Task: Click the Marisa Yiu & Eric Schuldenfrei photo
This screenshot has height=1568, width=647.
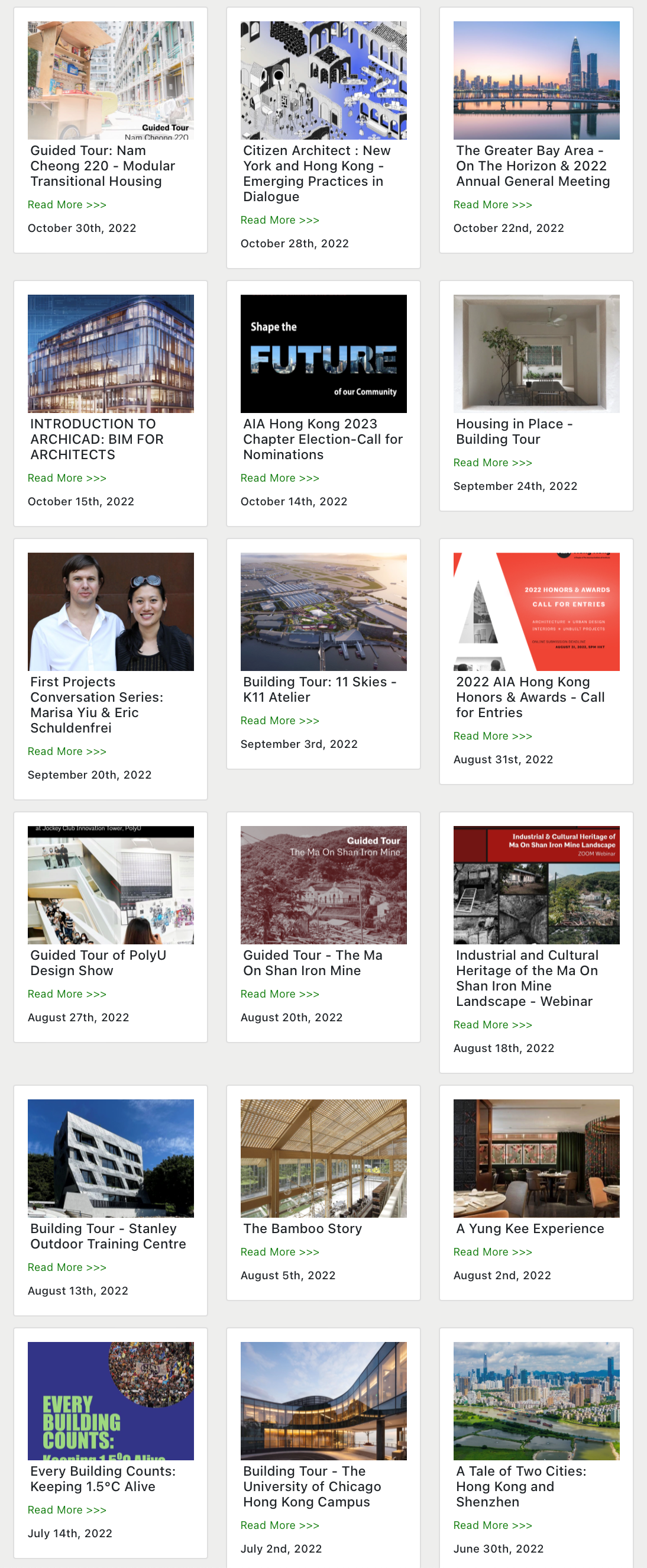Action: point(111,612)
